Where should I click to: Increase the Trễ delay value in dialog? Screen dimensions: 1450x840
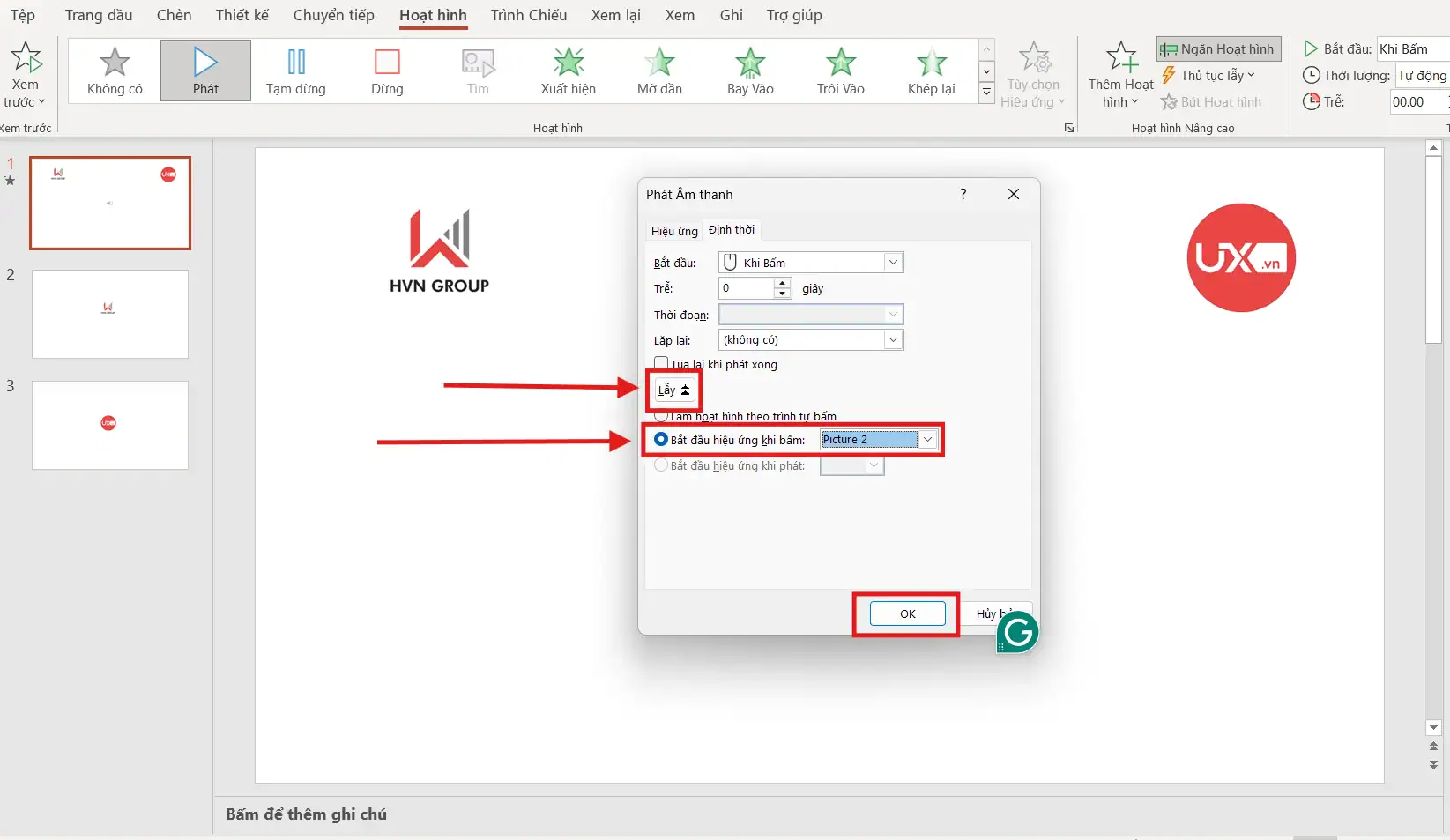click(x=783, y=284)
